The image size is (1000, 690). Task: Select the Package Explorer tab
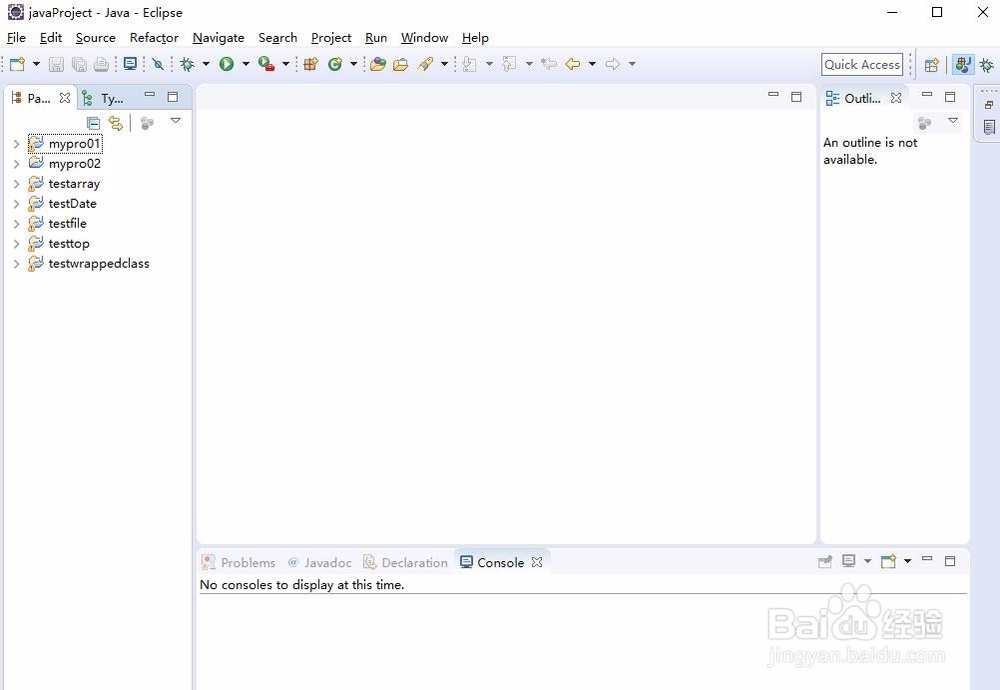pyautogui.click(x=38, y=98)
